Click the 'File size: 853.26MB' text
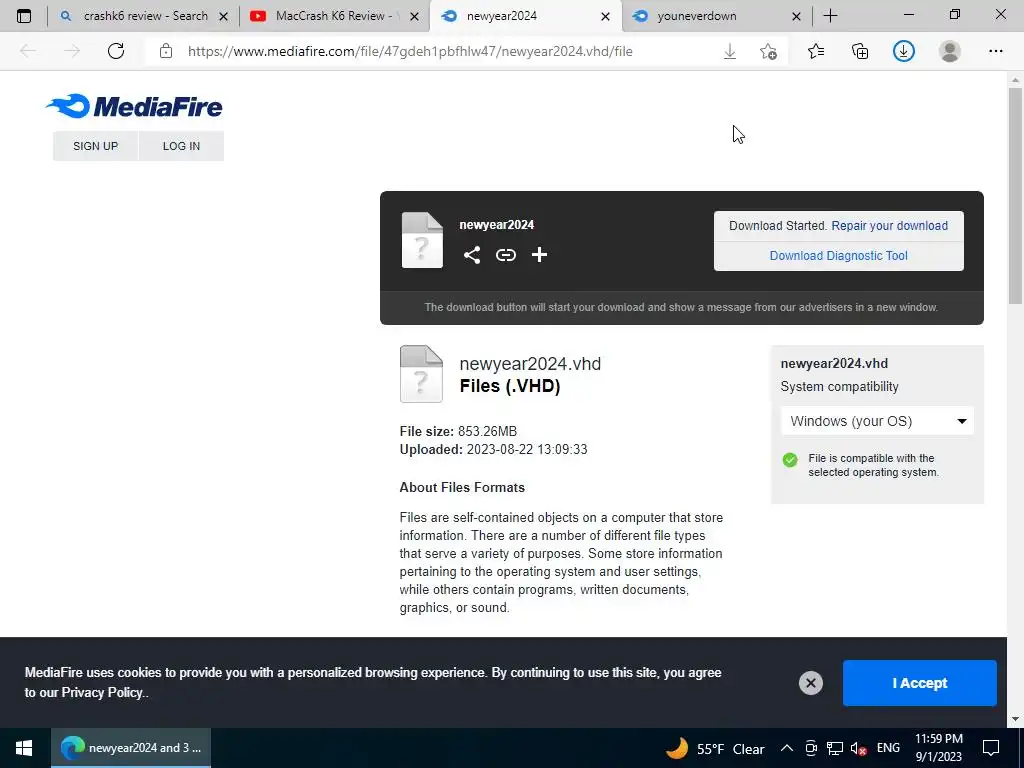The height and width of the screenshot is (768, 1024). (x=458, y=432)
